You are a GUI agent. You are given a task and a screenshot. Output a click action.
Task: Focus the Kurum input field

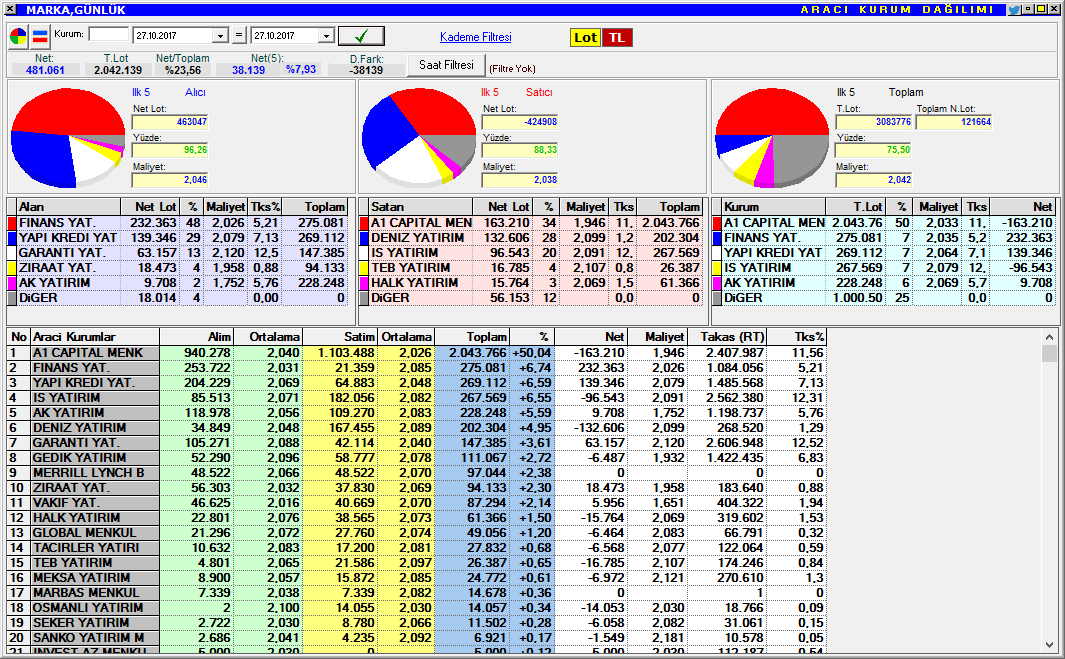click(x=109, y=35)
